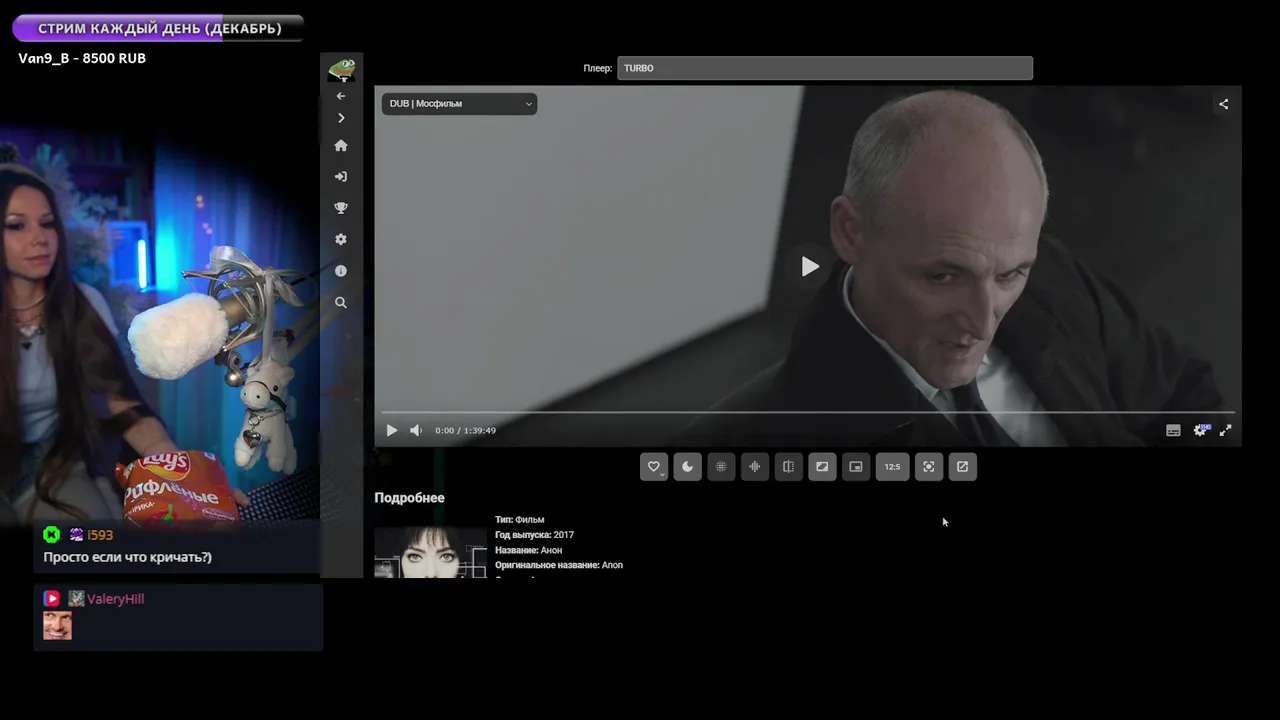The image size is (1280, 720).
Task: Click the chat message 'Просто если что кричать?)'
Action: pyautogui.click(x=127, y=557)
